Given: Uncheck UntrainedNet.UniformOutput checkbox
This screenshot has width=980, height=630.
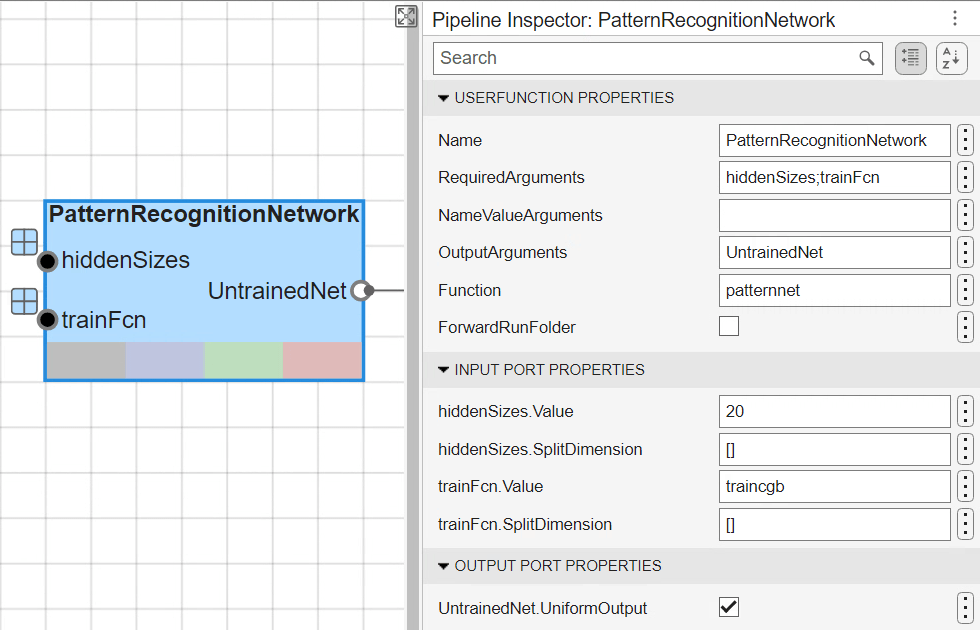Looking at the screenshot, I should click(729, 607).
